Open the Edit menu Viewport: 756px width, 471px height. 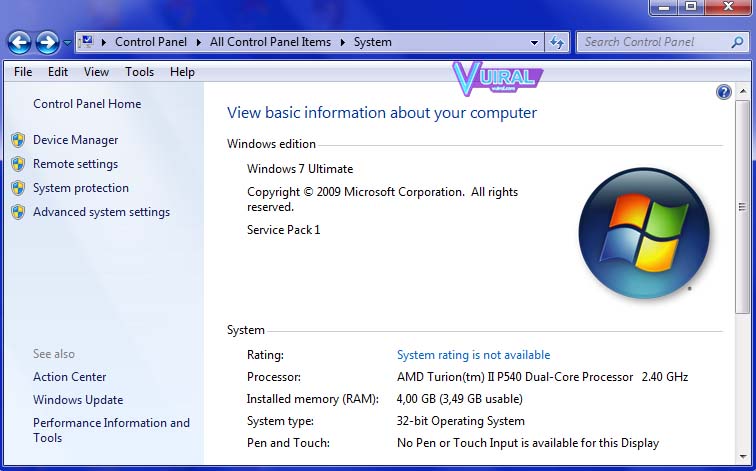pos(57,72)
